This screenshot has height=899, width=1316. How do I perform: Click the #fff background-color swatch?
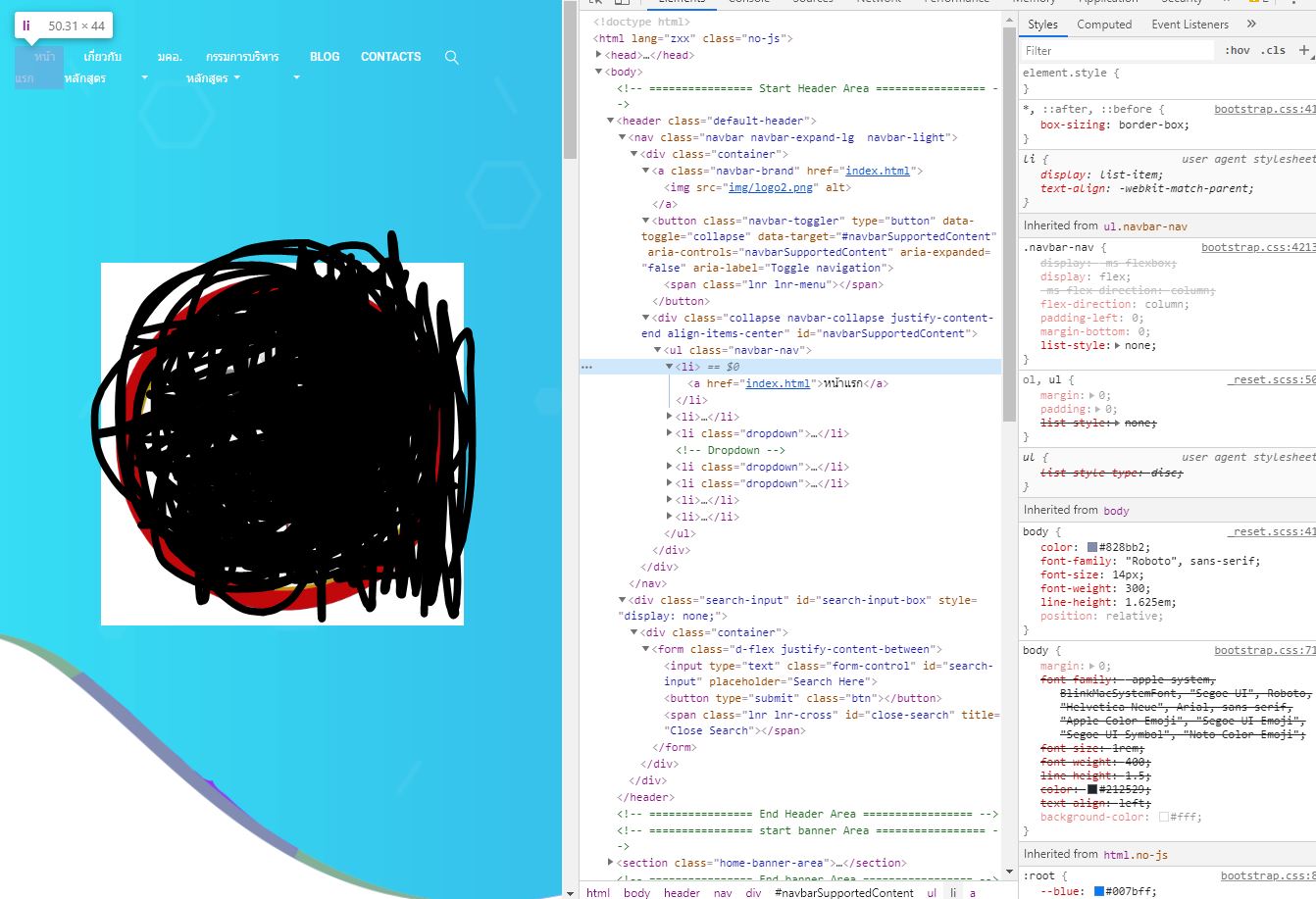1164,817
